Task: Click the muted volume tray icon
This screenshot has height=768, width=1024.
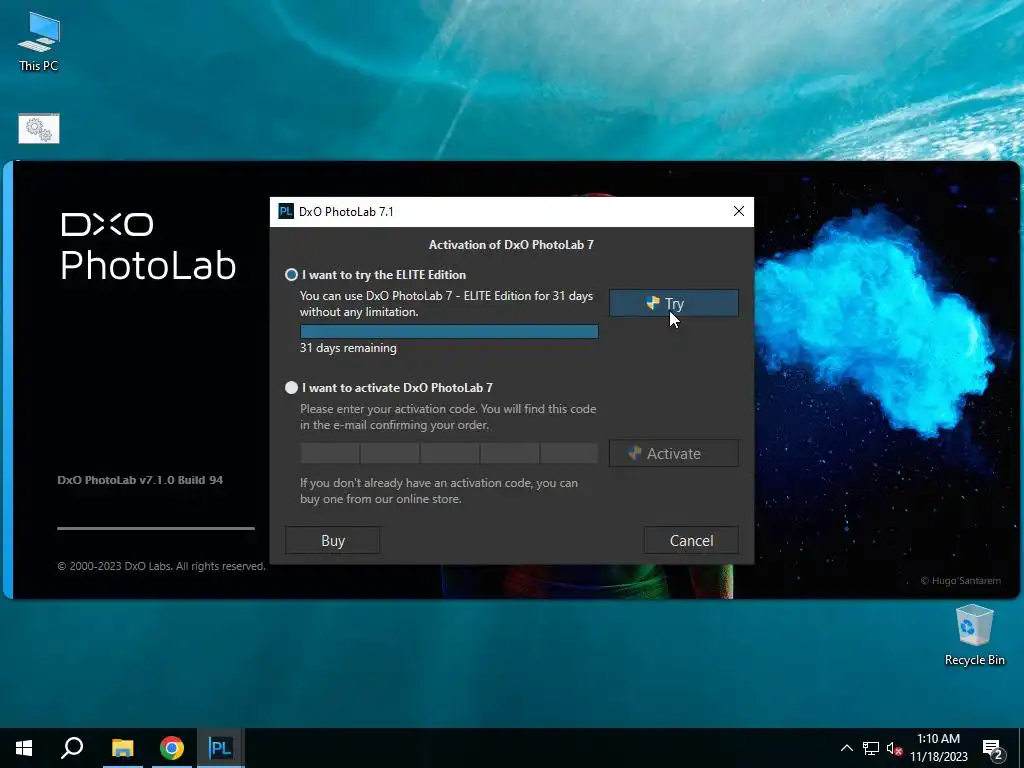Action: [894, 748]
